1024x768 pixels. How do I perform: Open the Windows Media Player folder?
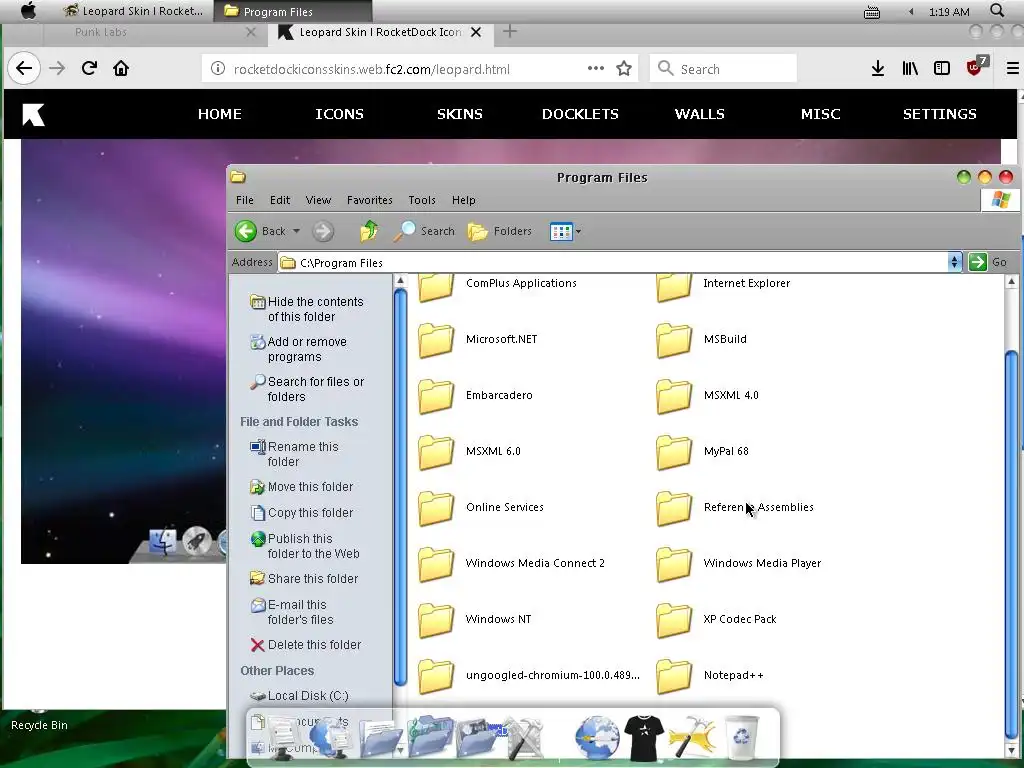click(x=739, y=563)
